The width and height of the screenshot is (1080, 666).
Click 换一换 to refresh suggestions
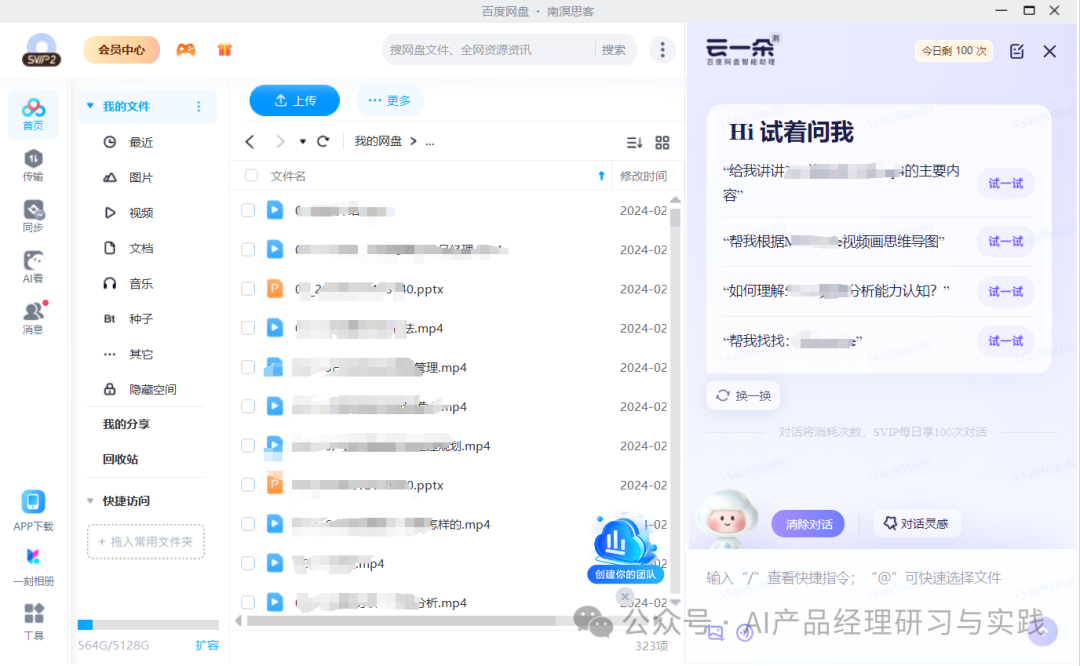click(743, 396)
